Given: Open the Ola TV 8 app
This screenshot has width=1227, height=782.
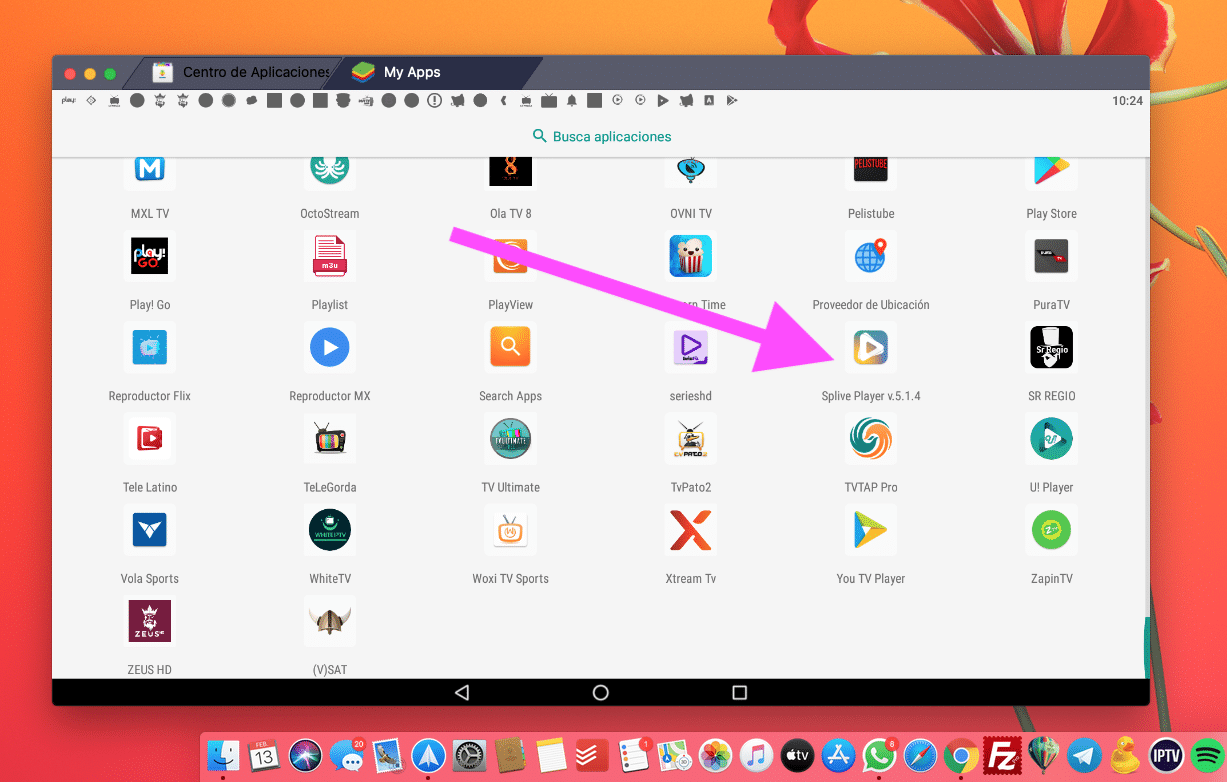Looking at the screenshot, I should point(510,170).
